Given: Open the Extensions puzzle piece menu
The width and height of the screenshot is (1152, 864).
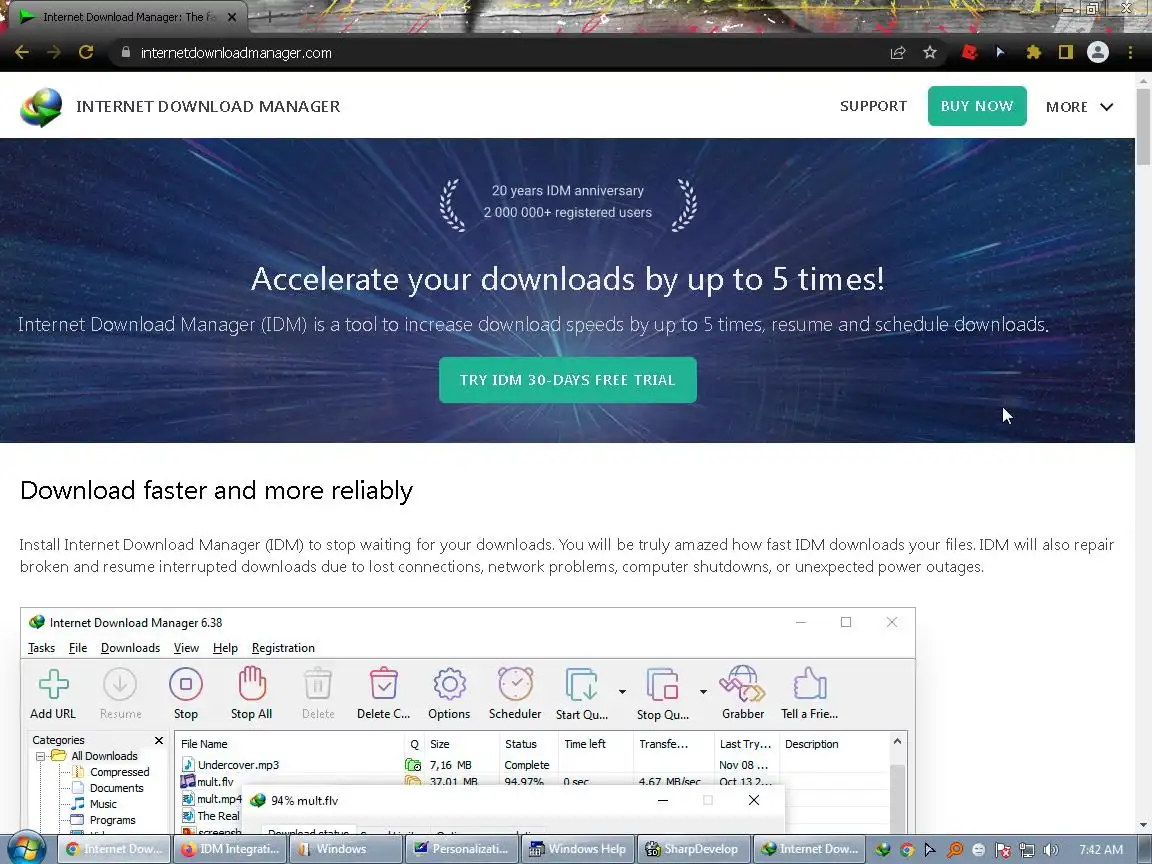Looking at the screenshot, I should (x=1034, y=52).
